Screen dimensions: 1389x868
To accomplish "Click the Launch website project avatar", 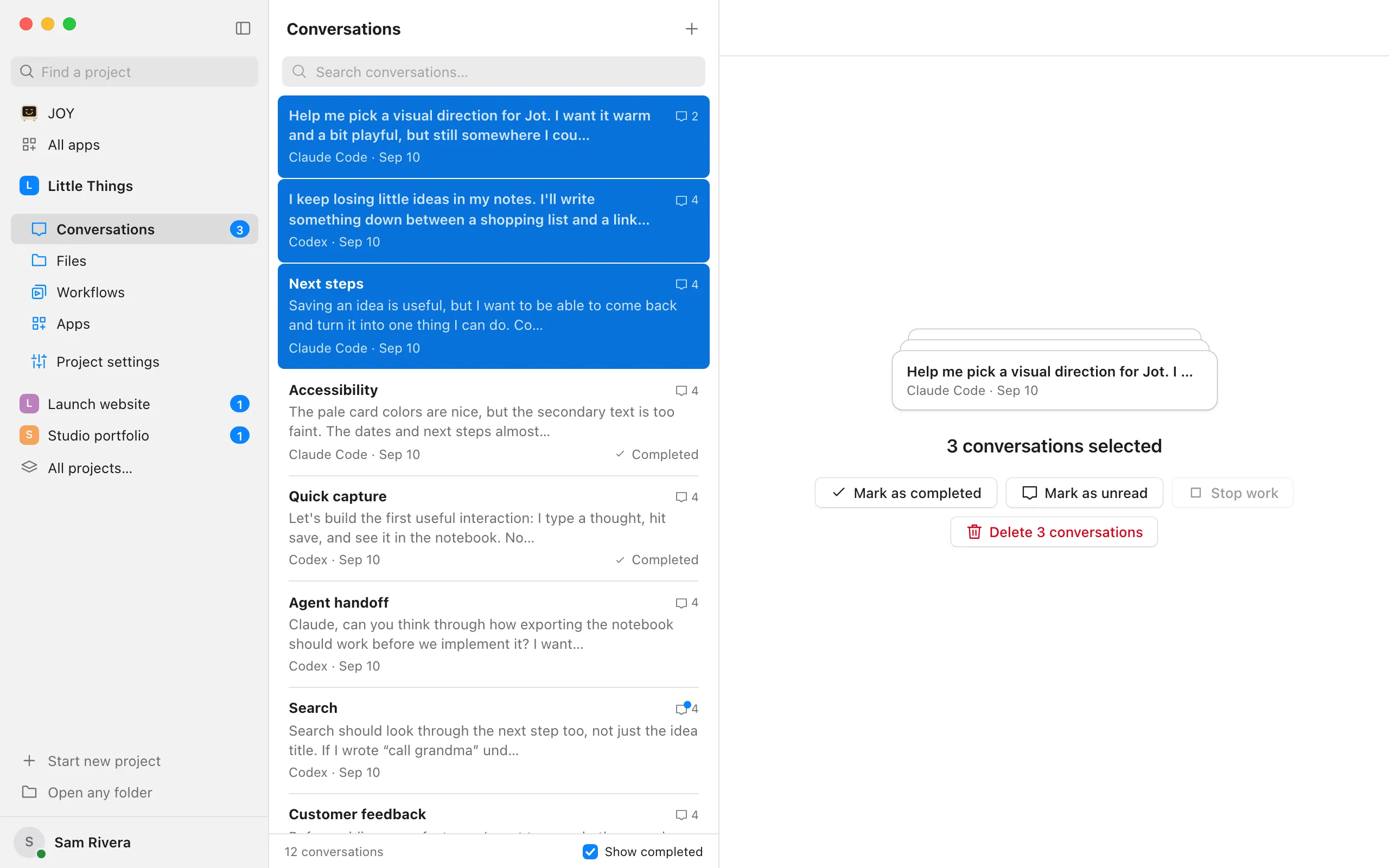I will 29,404.
